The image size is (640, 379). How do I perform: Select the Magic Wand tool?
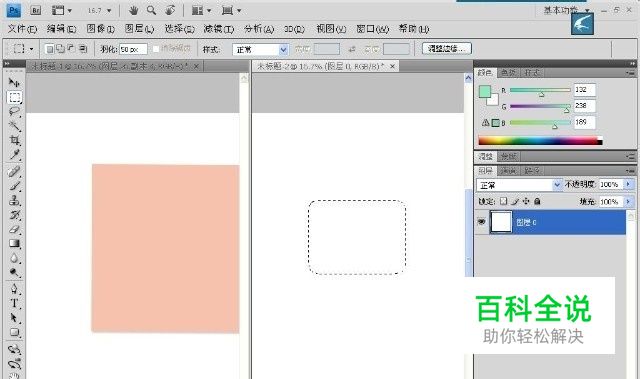click(14, 126)
